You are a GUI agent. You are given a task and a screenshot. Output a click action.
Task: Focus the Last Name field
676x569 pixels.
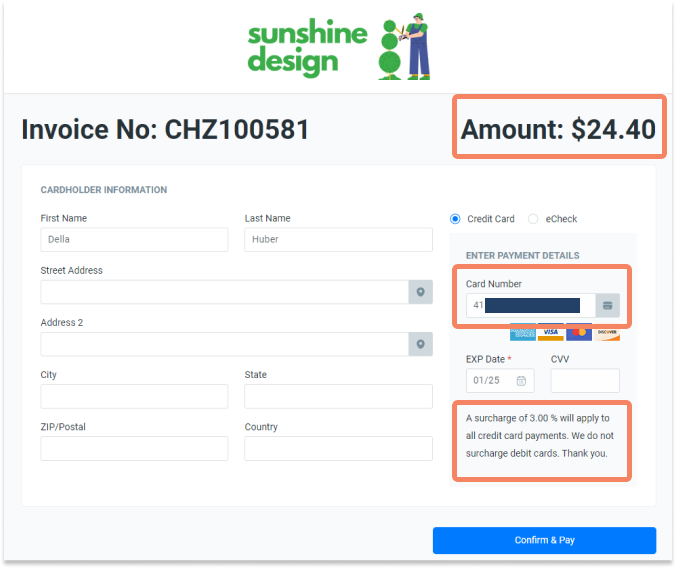[x=338, y=240]
